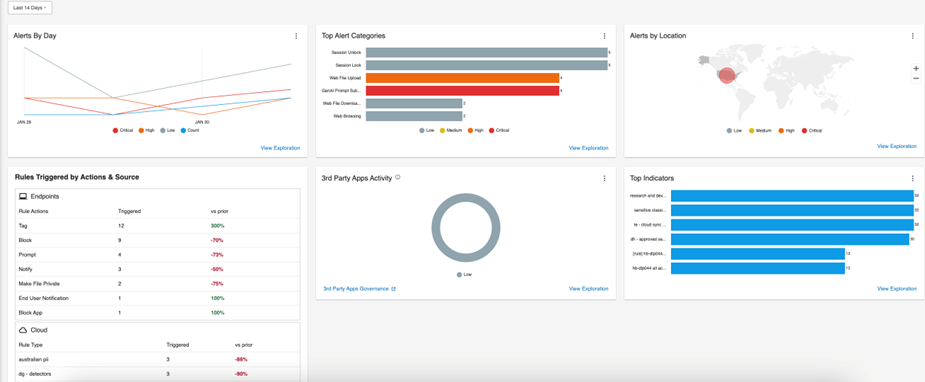Toggle the Critical series in Alerts By Day legend
The height and width of the screenshot is (382, 925).
click(x=123, y=130)
